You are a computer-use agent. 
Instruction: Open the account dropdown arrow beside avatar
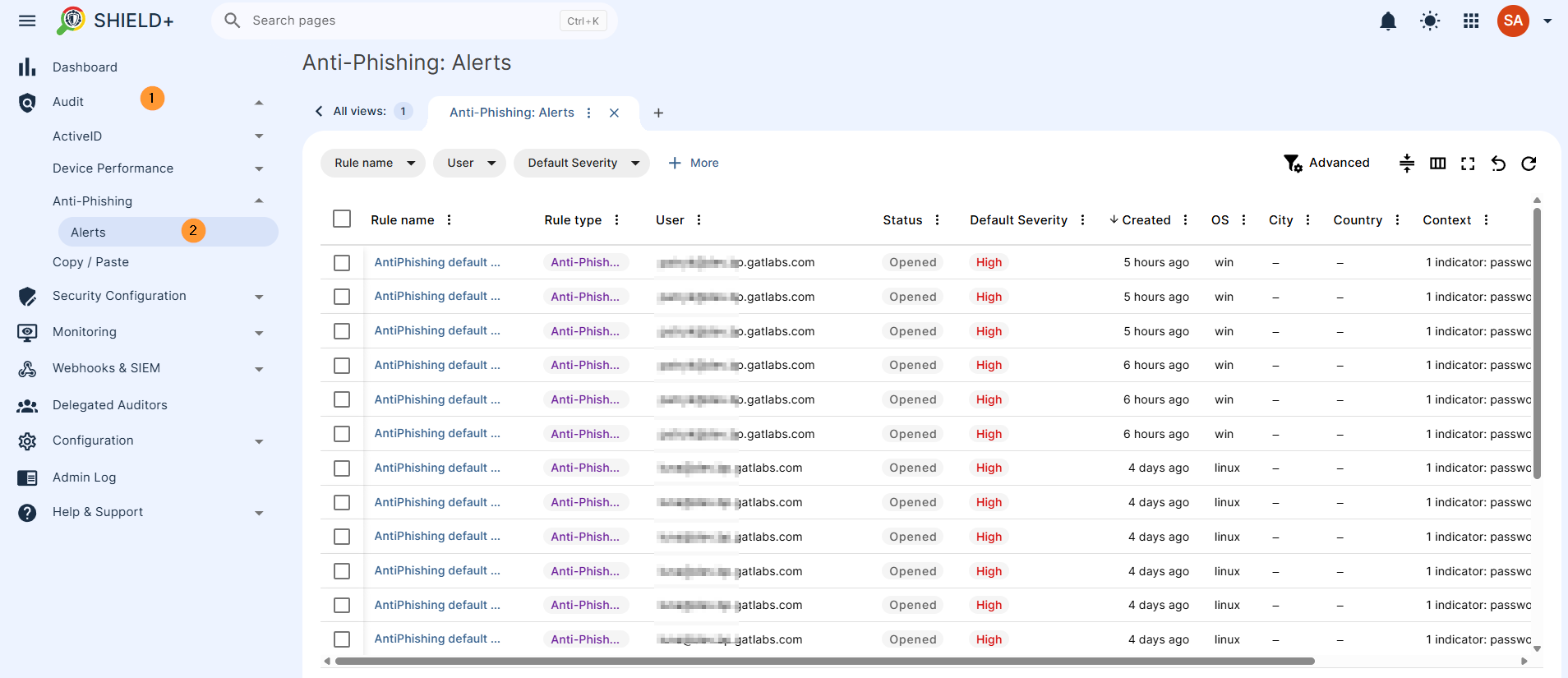click(x=1547, y=21)
